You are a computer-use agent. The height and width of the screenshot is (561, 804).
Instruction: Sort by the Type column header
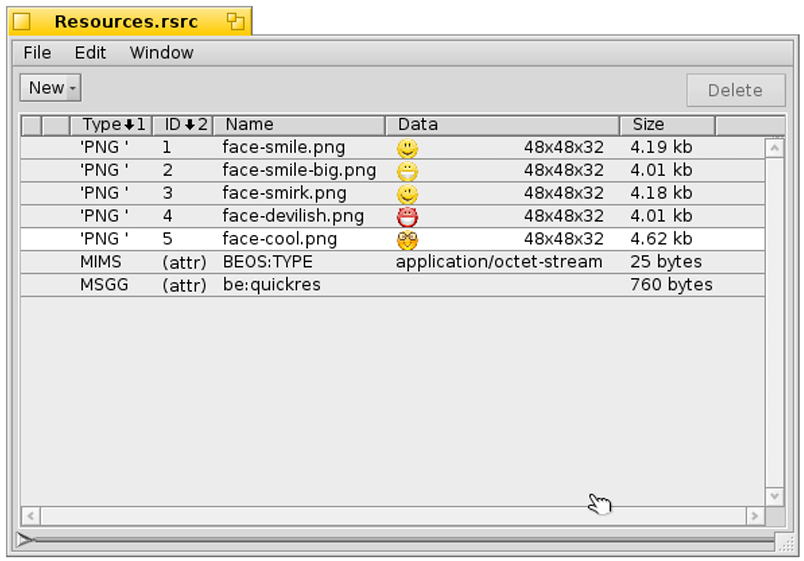pyautogui.click(x=110, y=125)
